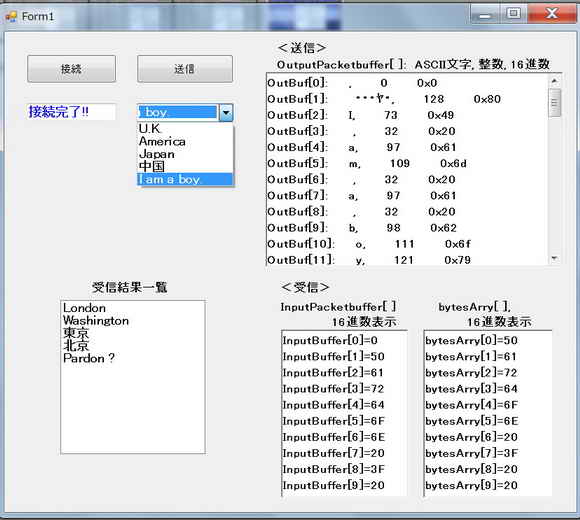Maximize the Form1 window
Image resolution: width=580 pixels, height=520 pixels.
[513, 14]
